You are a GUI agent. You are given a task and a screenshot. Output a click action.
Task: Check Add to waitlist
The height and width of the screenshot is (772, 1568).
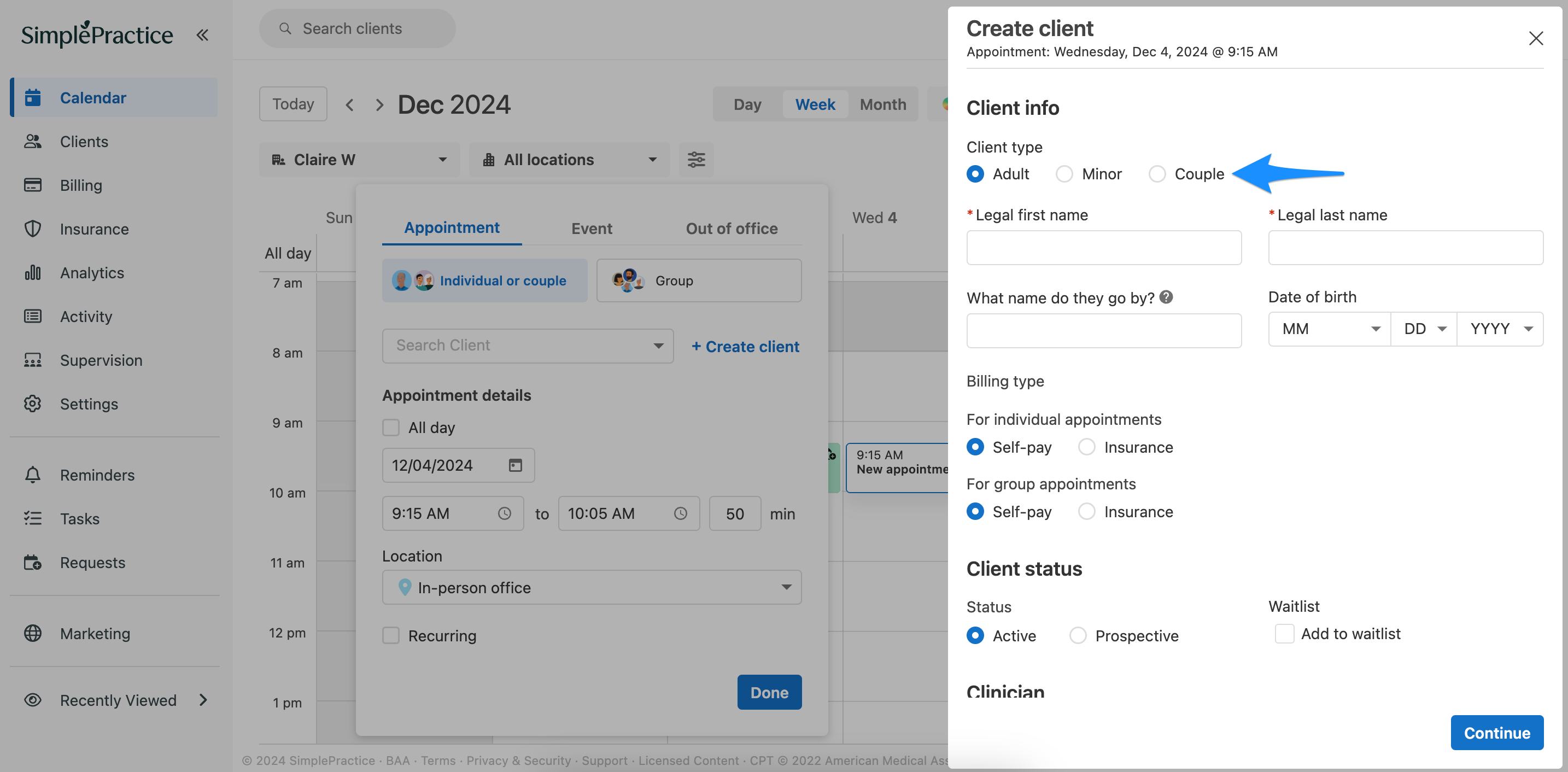point(1284,634)
